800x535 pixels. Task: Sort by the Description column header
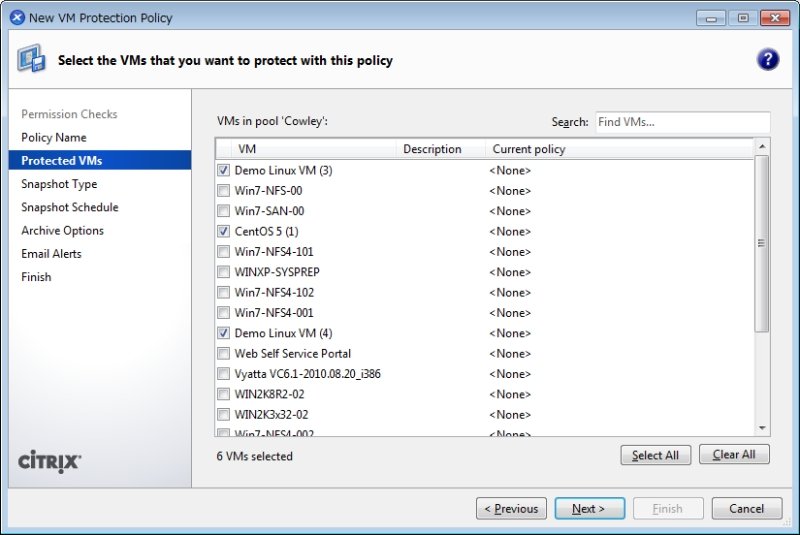click(x=441, y=149)
